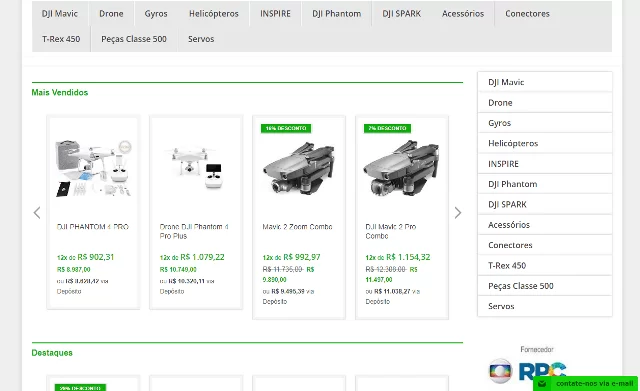Click the Drone DJI Phantom 4 Pro Plus title
640x391 pixels.
pyautogui.click(x=194, y=231)
